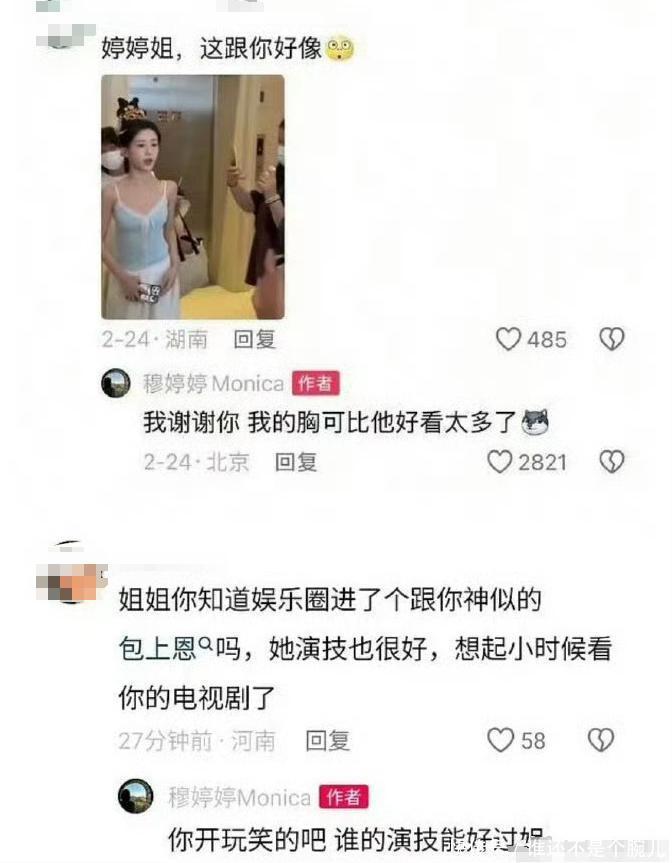Tap the blurred avatar of 河南 commenter

click(x=72, y=582)
